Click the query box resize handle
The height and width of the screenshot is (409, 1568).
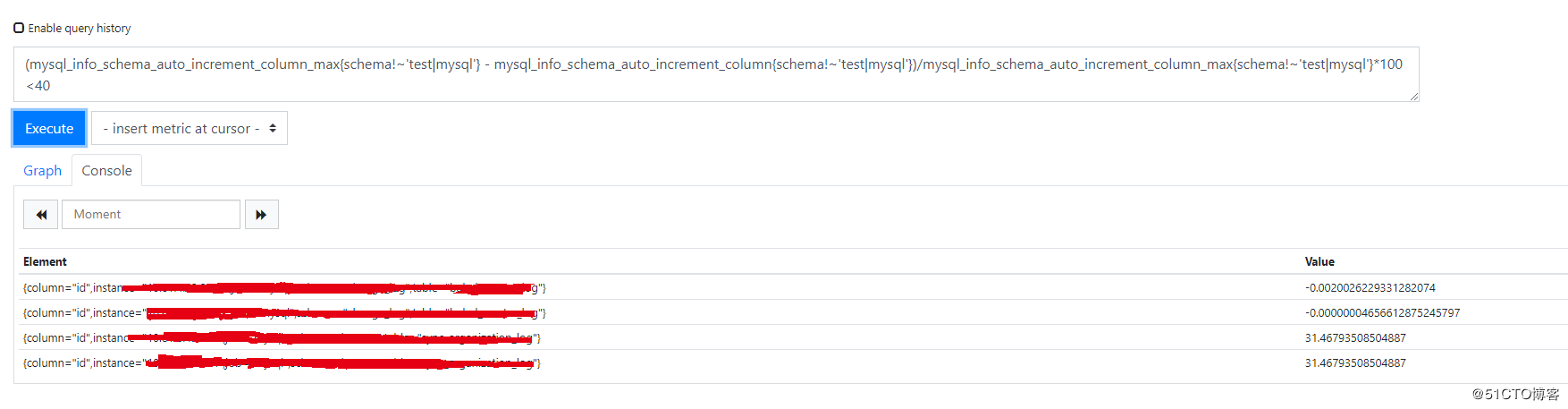point(1413,96)
